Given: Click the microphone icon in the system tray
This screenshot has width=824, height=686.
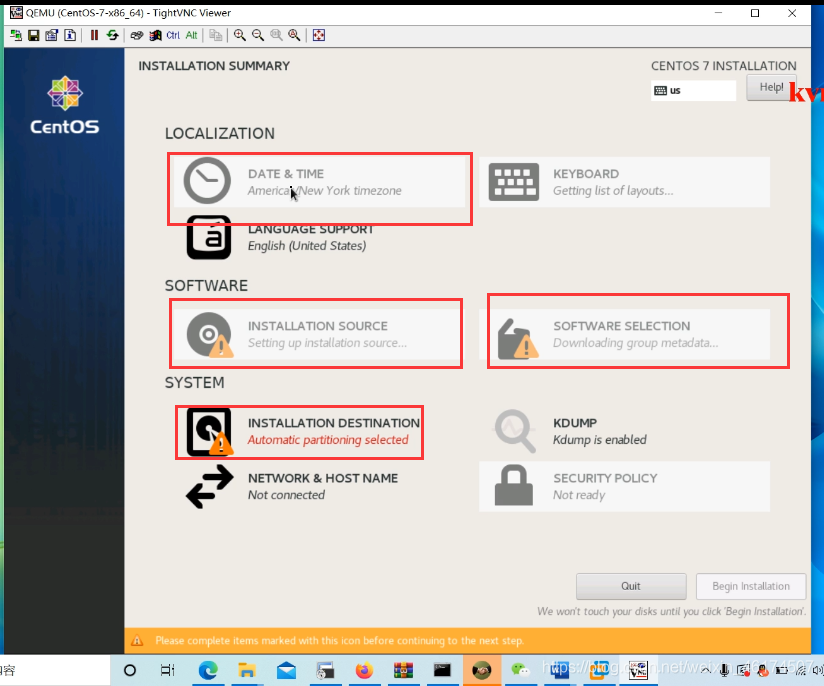Looking at the screenshot, I should point(724,670).
